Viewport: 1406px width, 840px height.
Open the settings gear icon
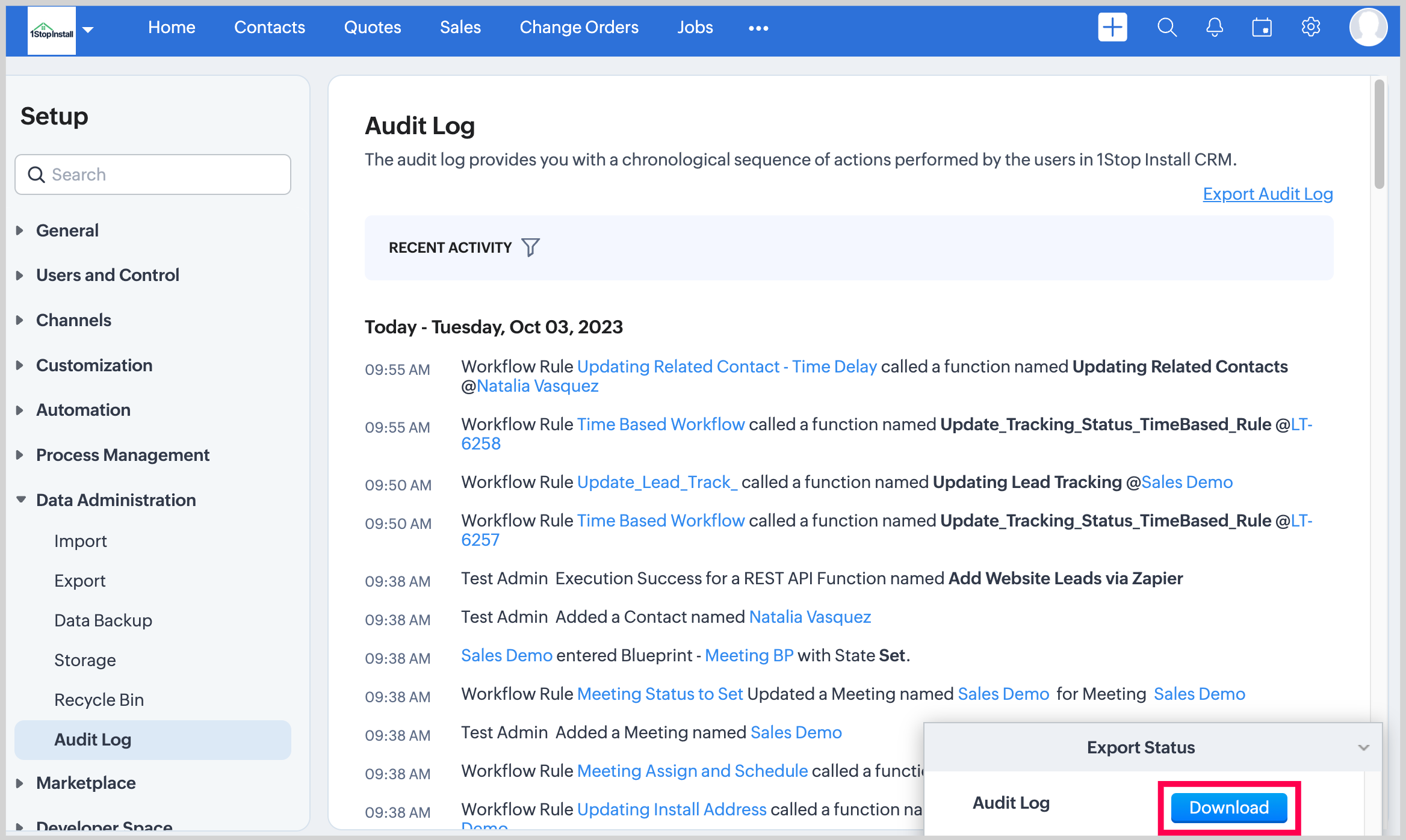[x=1310, y=28]
